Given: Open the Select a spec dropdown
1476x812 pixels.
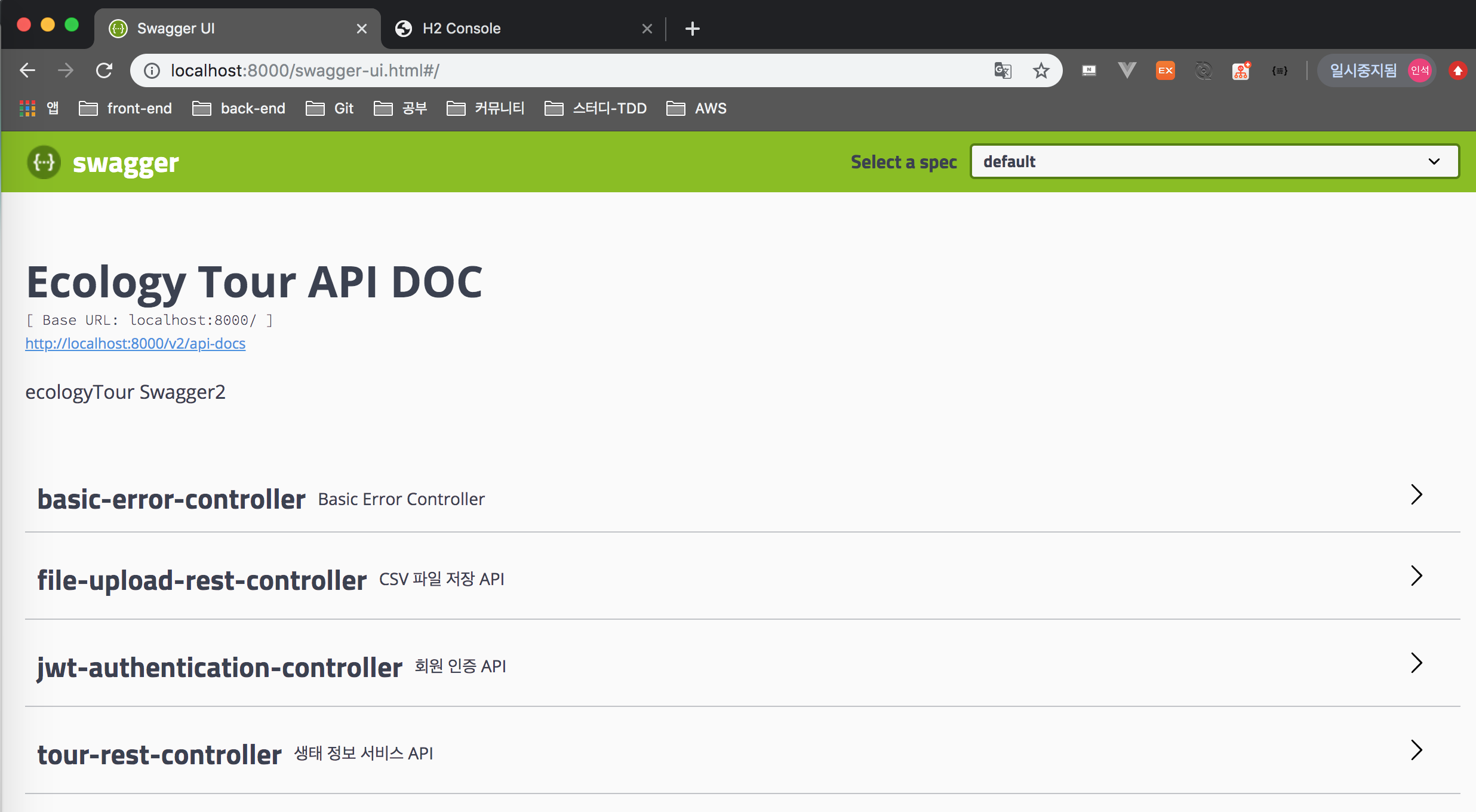Looking at the screenshot, I should point(1214,161).
